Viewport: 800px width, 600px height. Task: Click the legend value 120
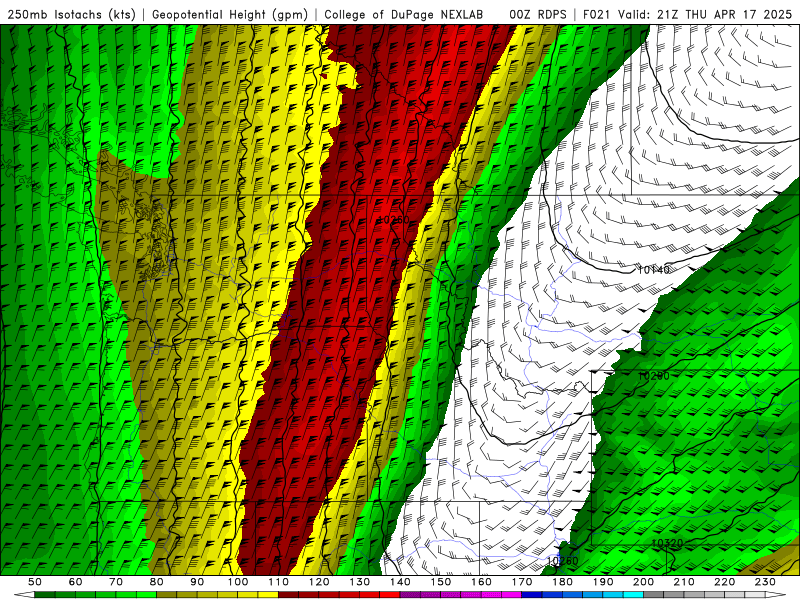pos(319,582)
